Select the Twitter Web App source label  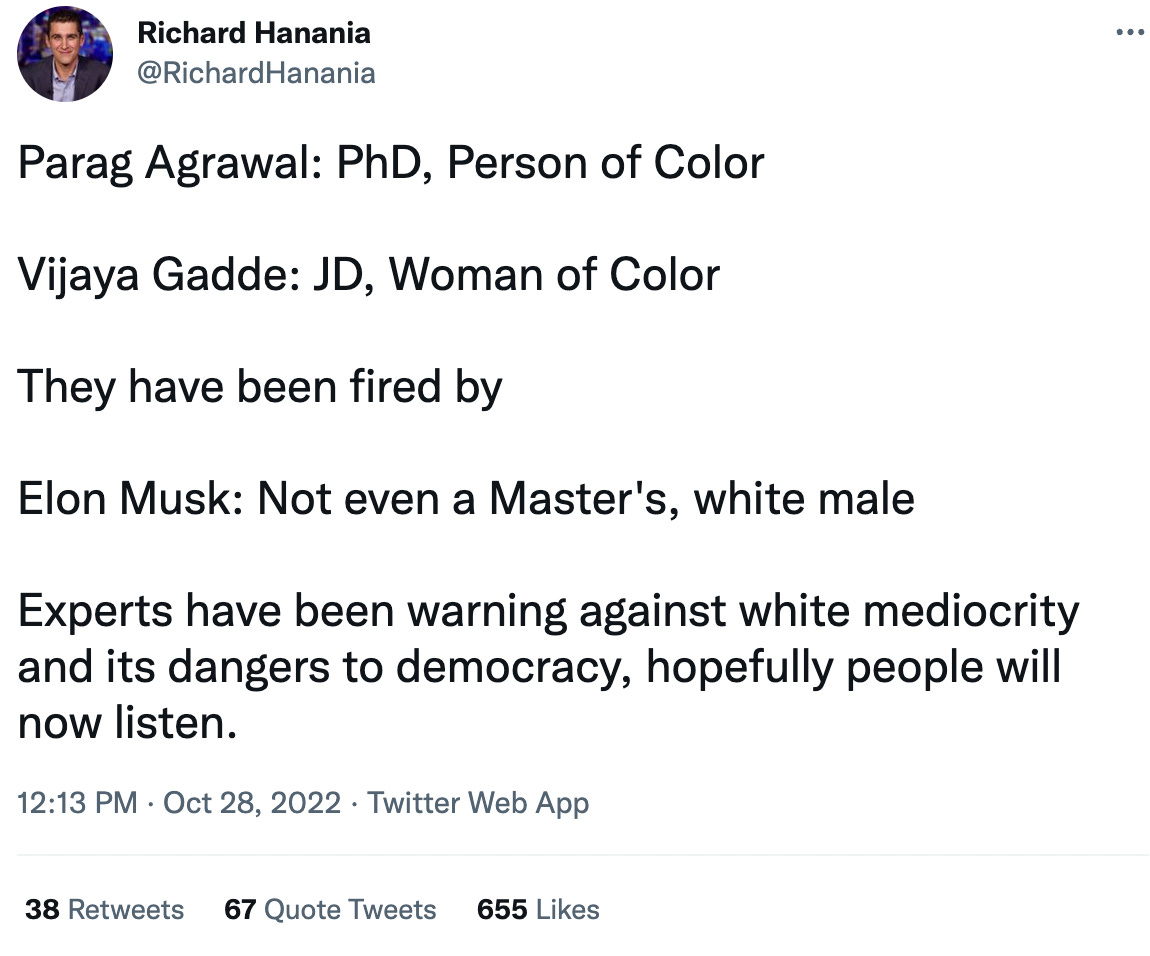coord(479,802)
